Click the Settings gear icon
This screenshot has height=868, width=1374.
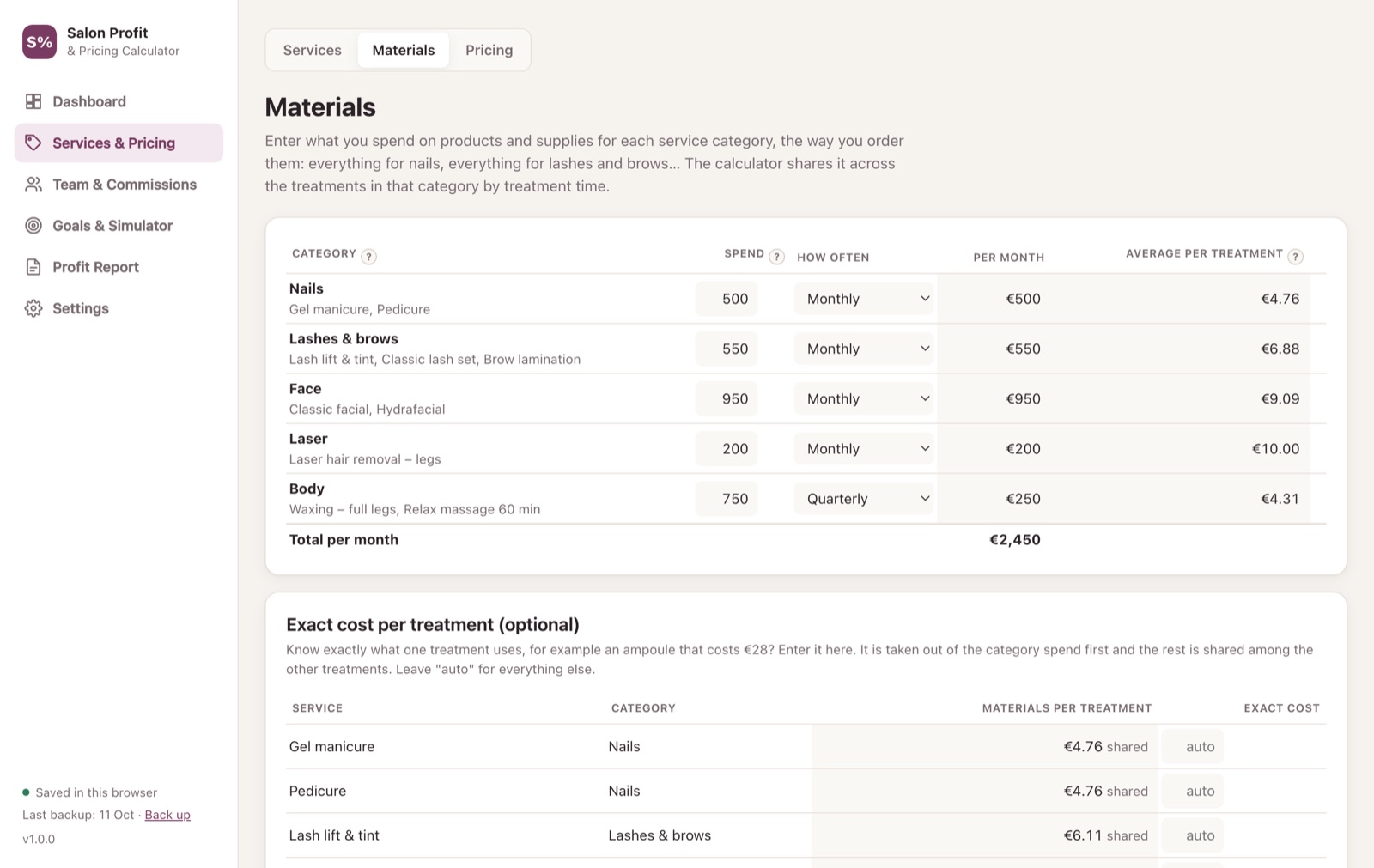[33, 308]
